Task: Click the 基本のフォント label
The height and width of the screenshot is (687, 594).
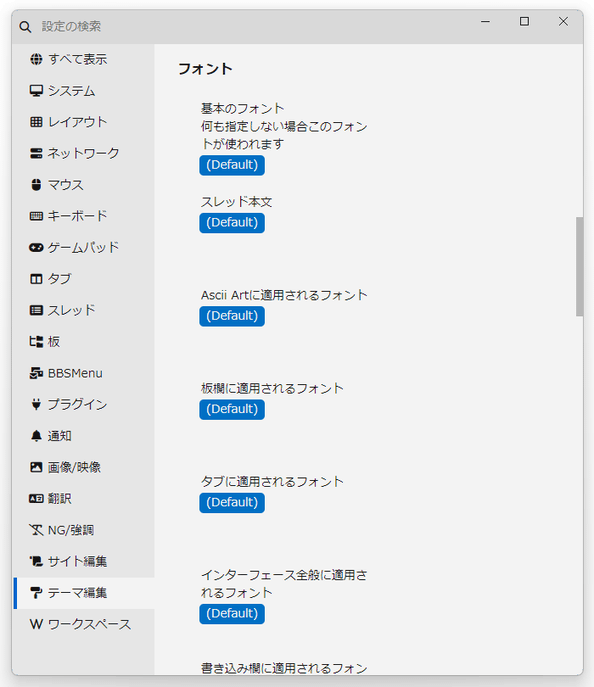Action: click(x=242, y=108)
